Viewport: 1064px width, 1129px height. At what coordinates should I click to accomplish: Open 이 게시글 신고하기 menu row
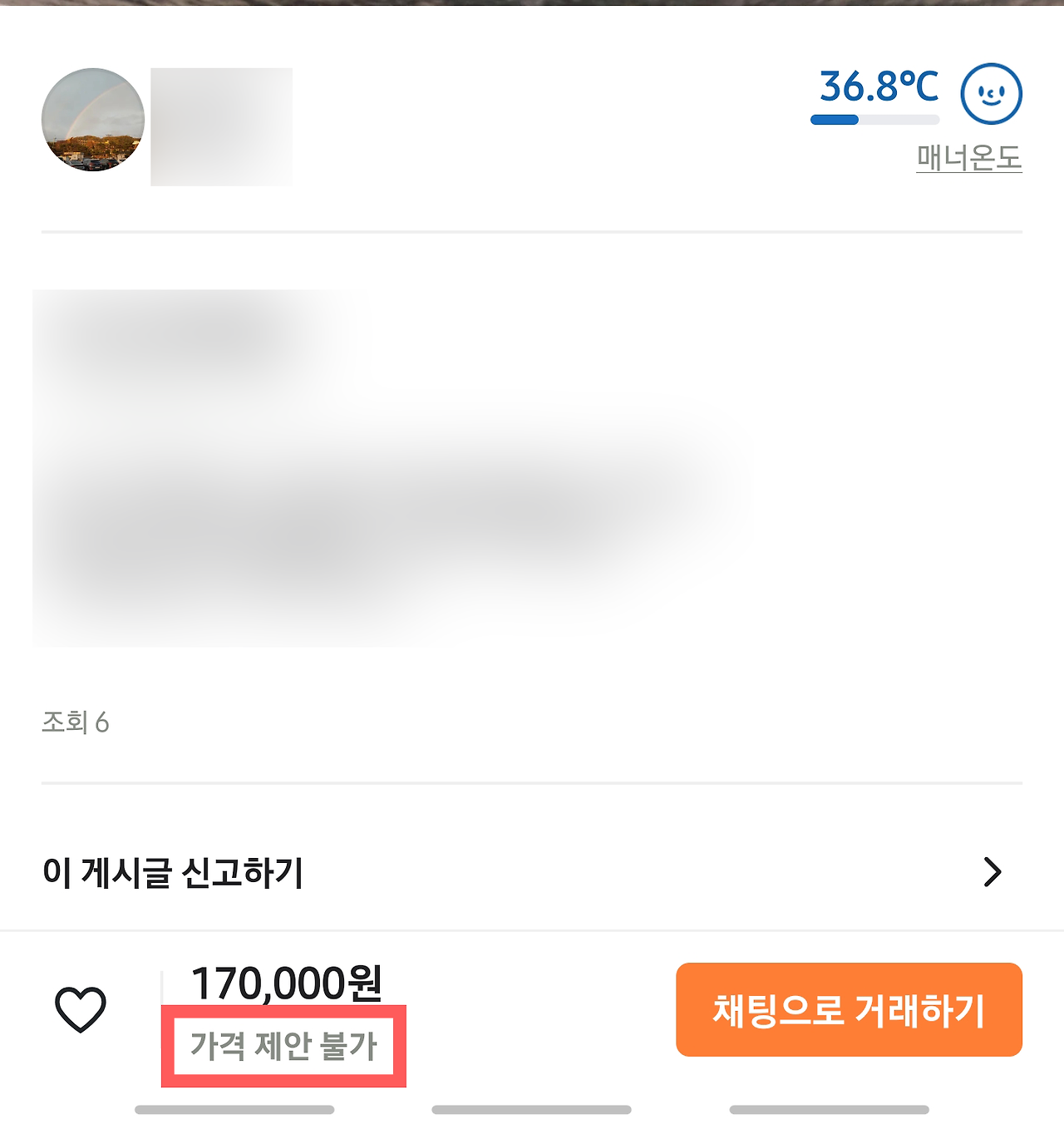(x=532, y=872)
